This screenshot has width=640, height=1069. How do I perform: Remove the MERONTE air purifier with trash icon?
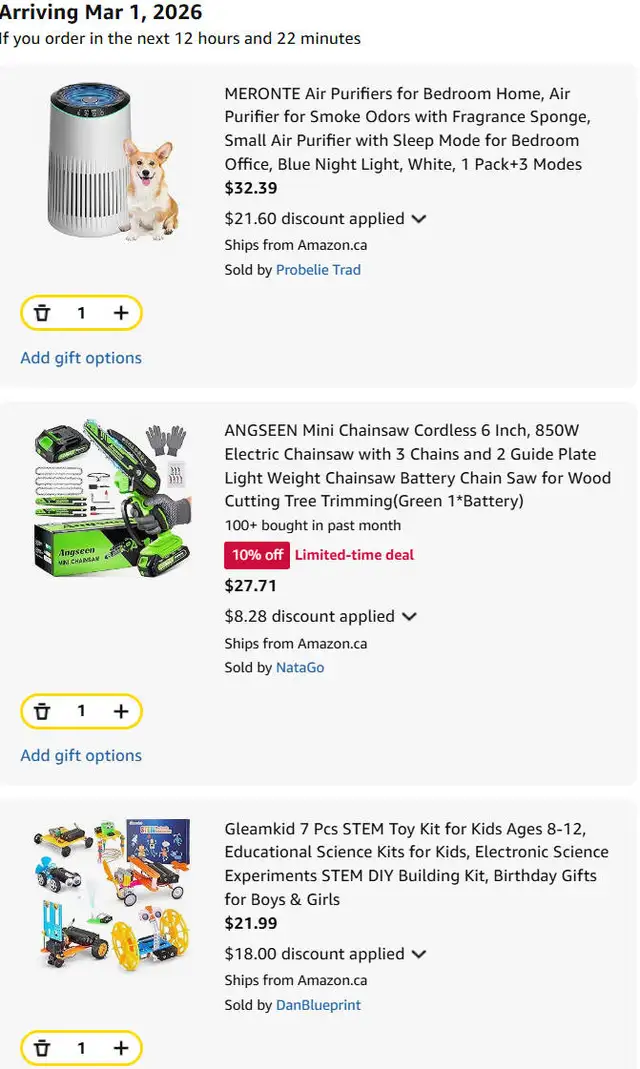42,313
